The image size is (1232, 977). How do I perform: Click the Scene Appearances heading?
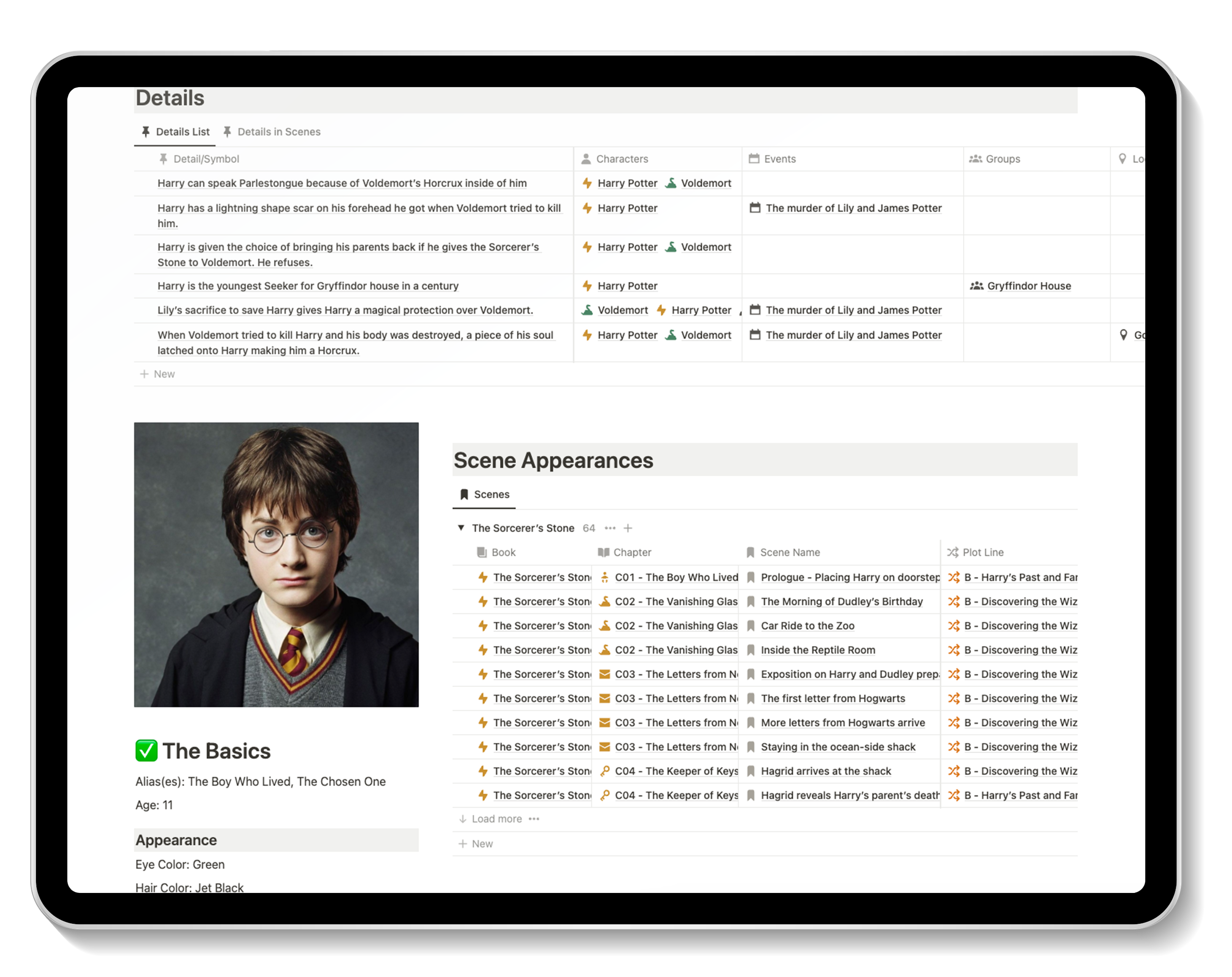[x=553, y=460]
